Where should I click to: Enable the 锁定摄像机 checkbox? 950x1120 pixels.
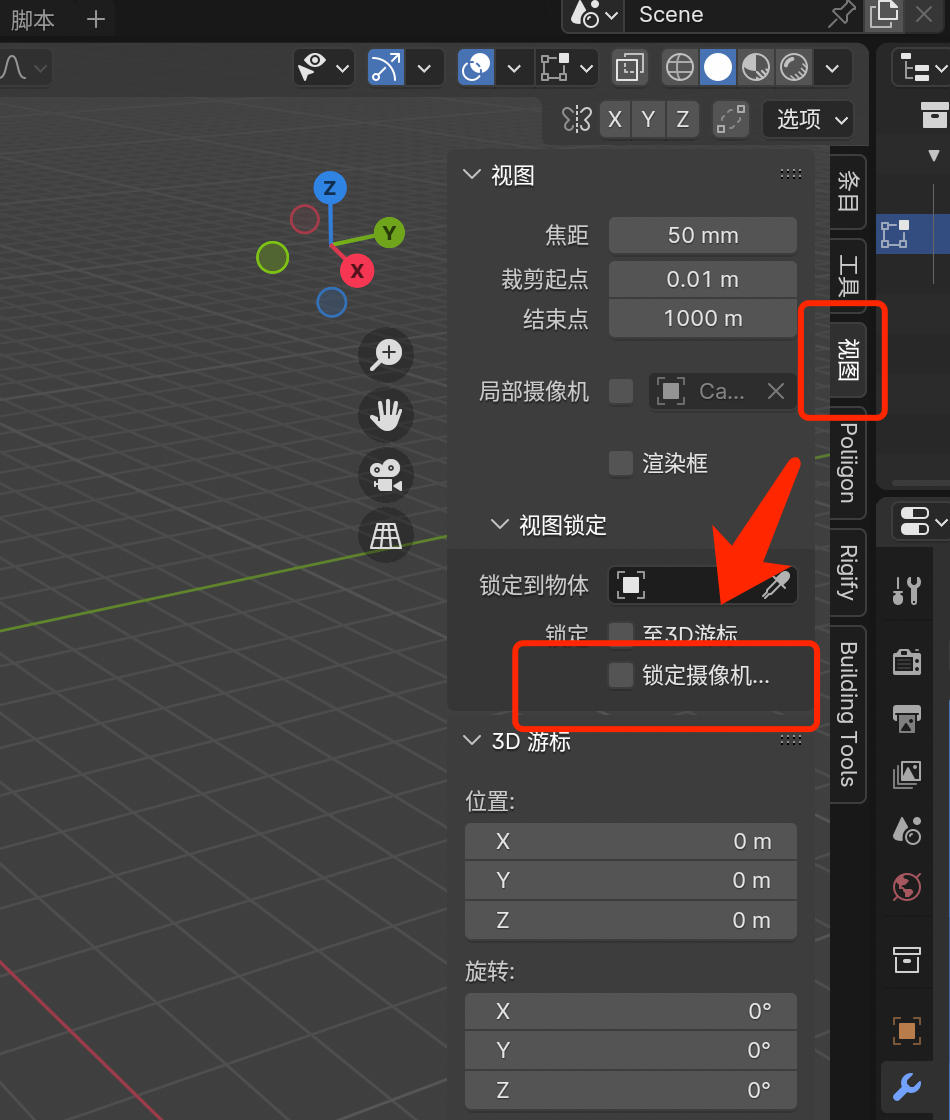620,675
